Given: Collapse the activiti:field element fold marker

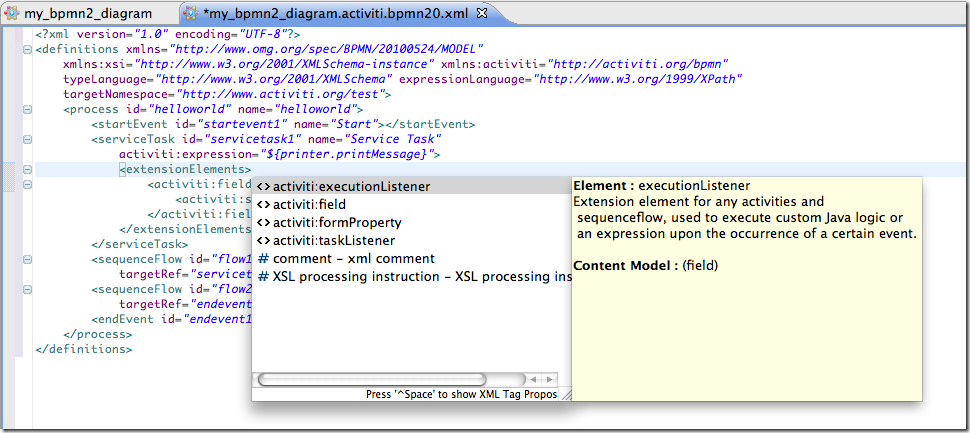Looking at the screenshot, I should pyautogui.click(x=27, y=184).
